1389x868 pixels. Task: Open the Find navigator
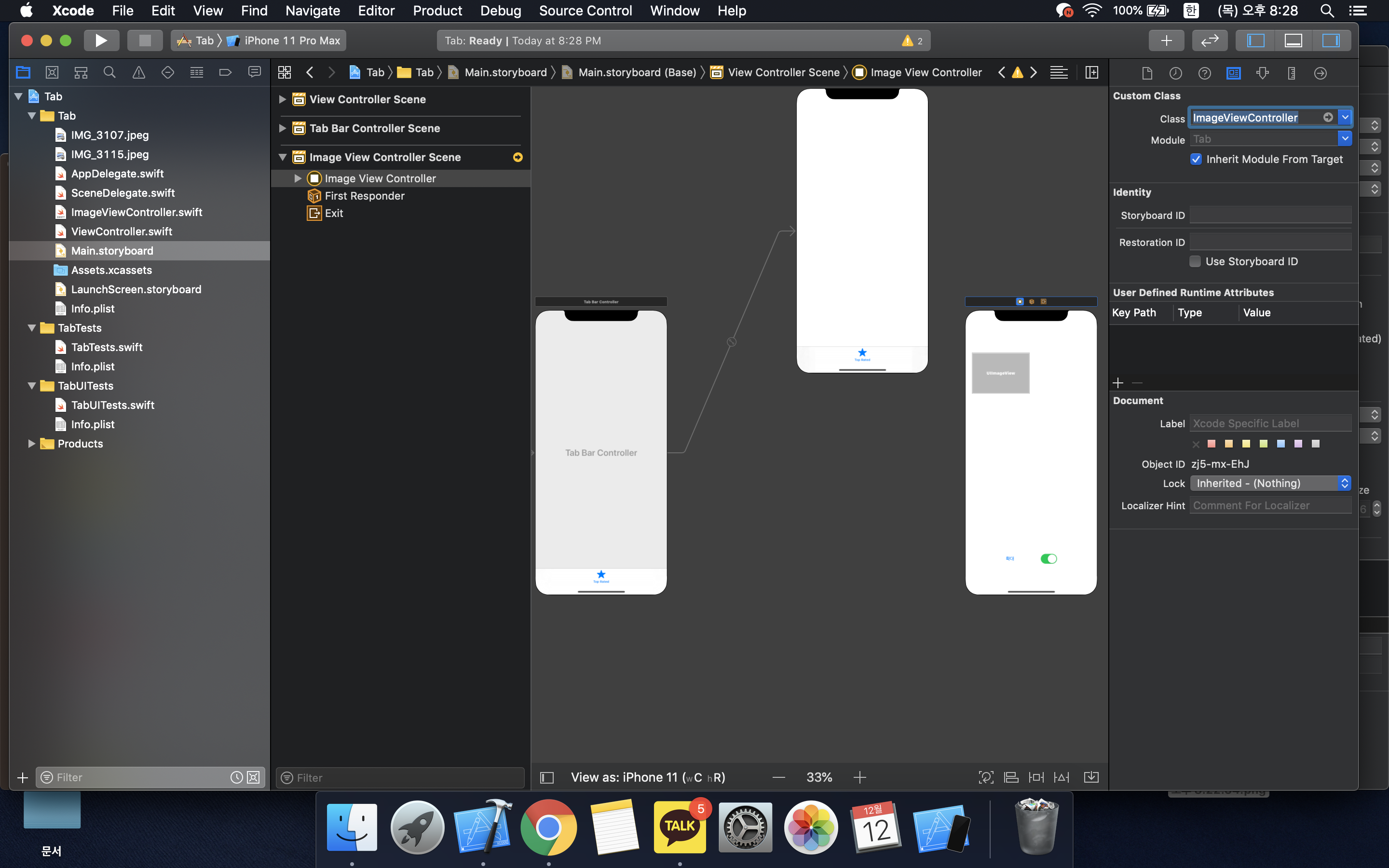(x=109, y=72)
